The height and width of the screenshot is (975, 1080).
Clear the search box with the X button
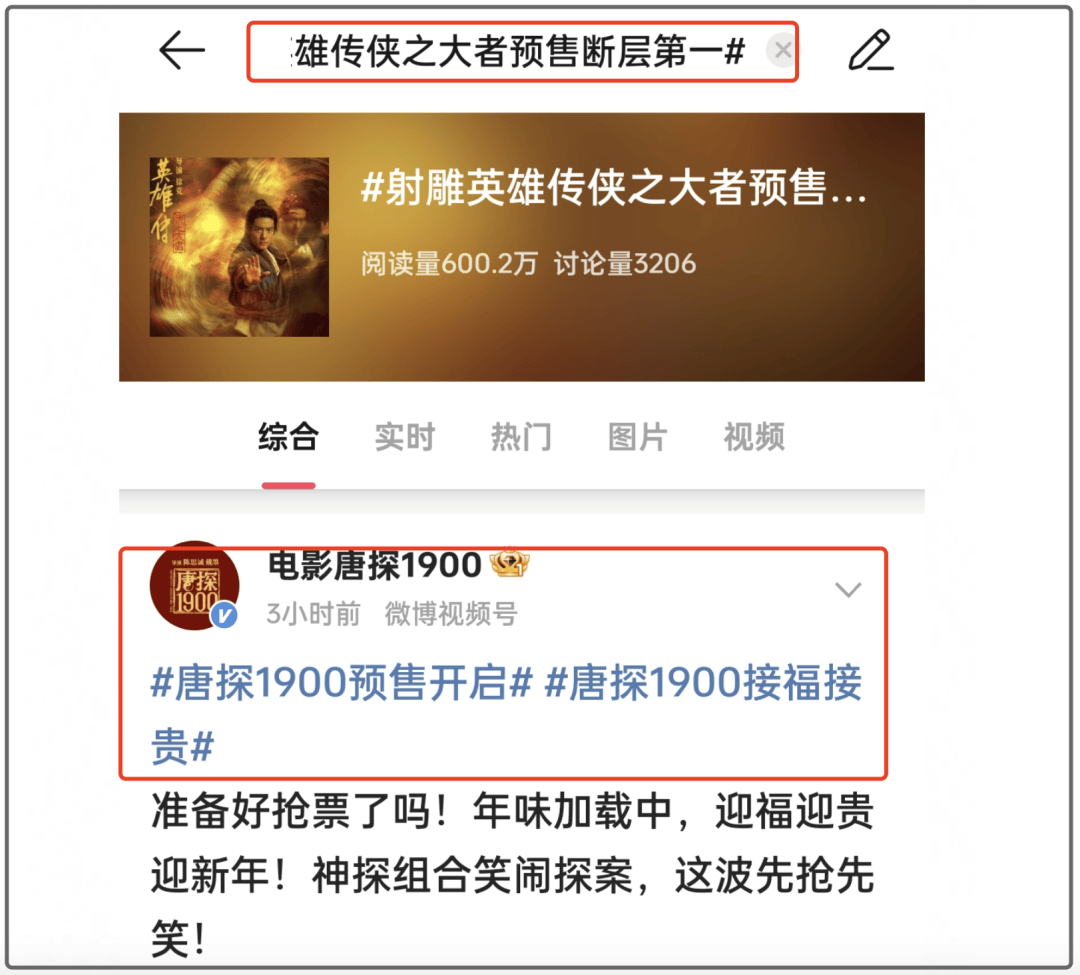point(782,50)
